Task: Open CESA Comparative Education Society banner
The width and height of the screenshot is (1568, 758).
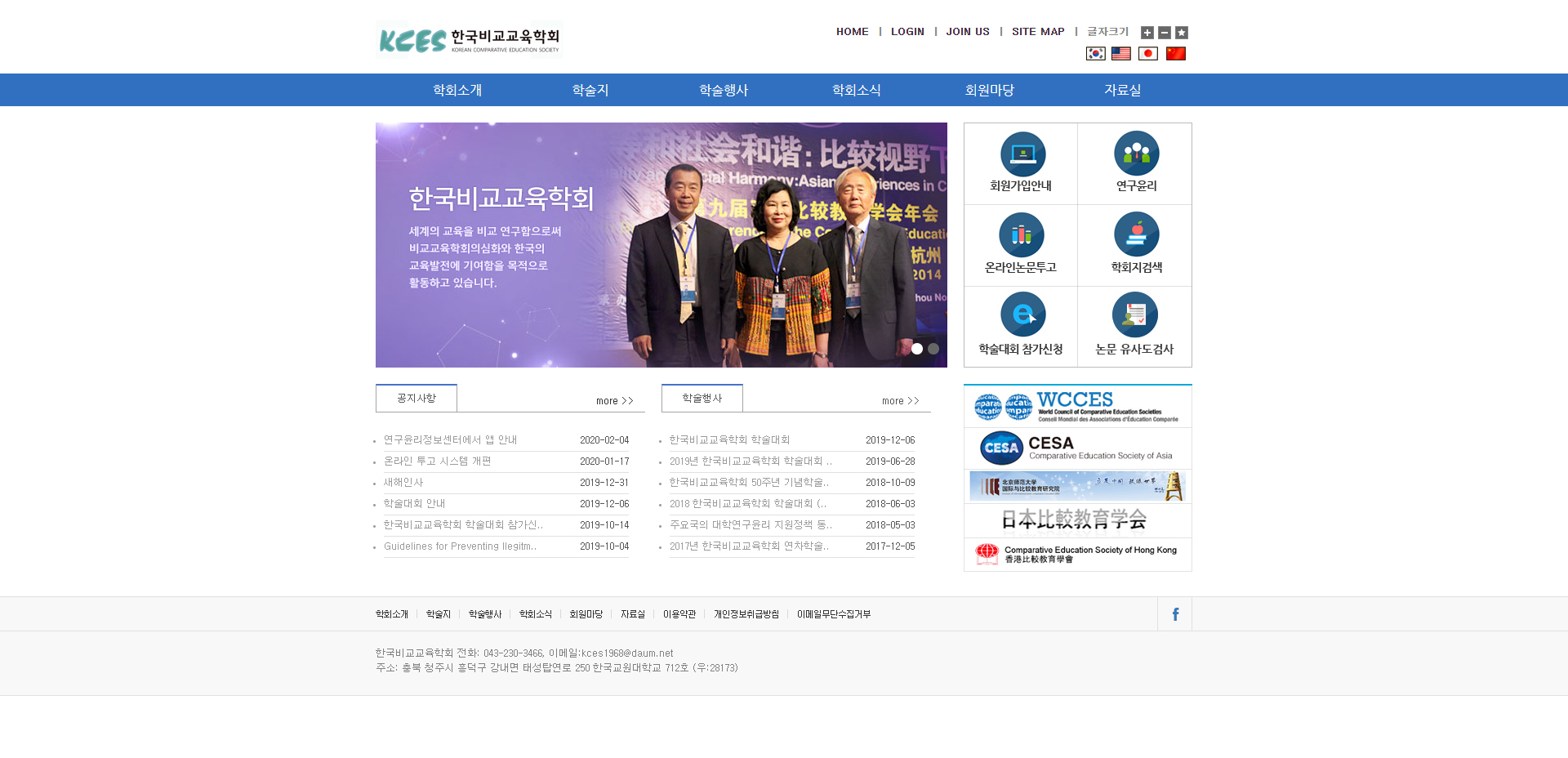Action: point(1078,448)
